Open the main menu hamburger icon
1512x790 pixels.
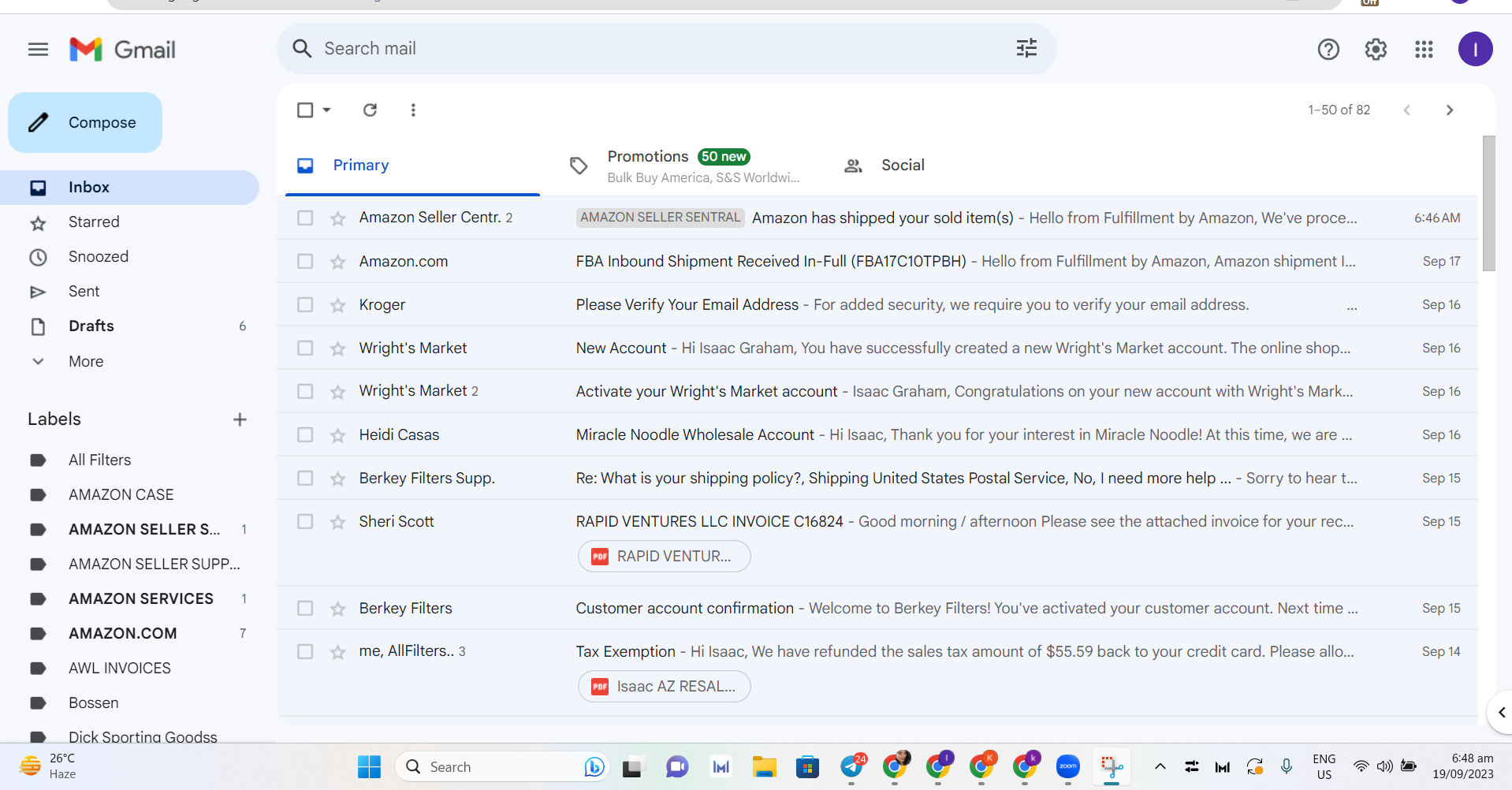point(38,50)
